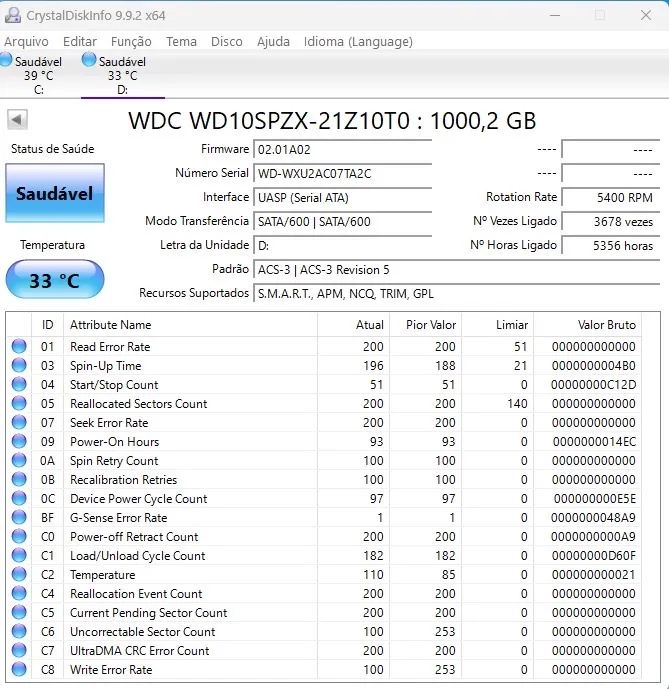Select the UltraDMA CRC Error Count name
Screen dimensions: 669x689
140,651
